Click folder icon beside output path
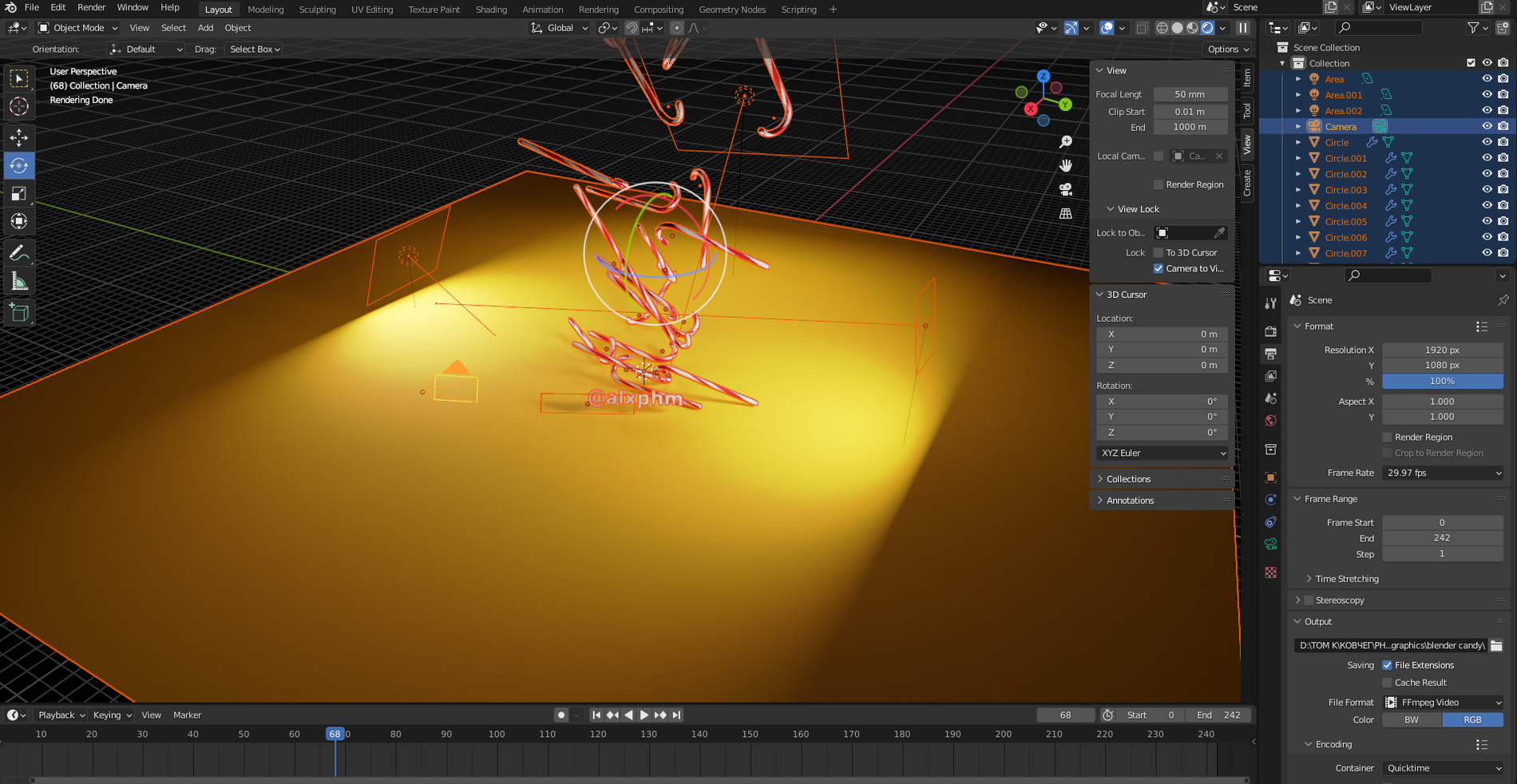This screenshot has height=784, width=1517. click(x=1497, y=645)
